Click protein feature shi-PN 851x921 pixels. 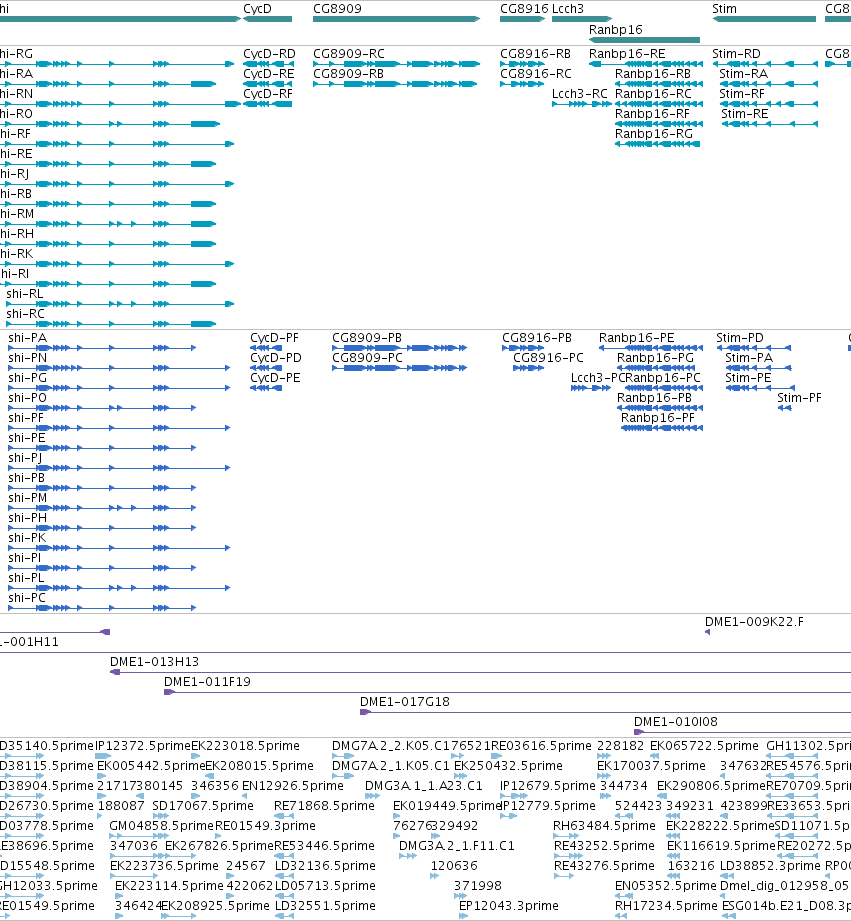coord(28,358)
